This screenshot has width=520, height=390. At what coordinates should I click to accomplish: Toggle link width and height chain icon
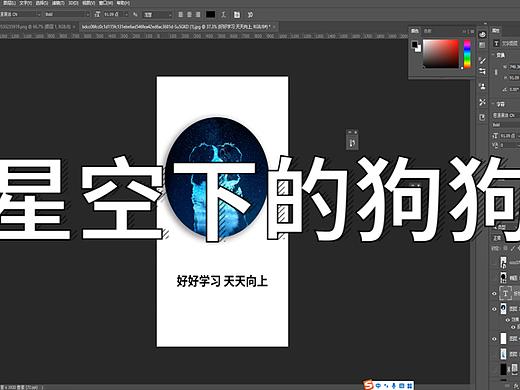(x=496, y=72)
